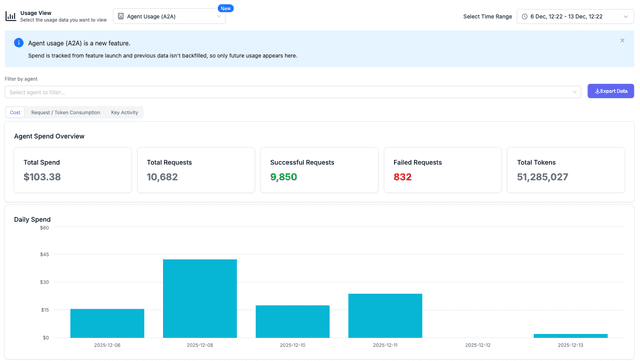Switch to the Key Activity tab

[x=124, y=112]
